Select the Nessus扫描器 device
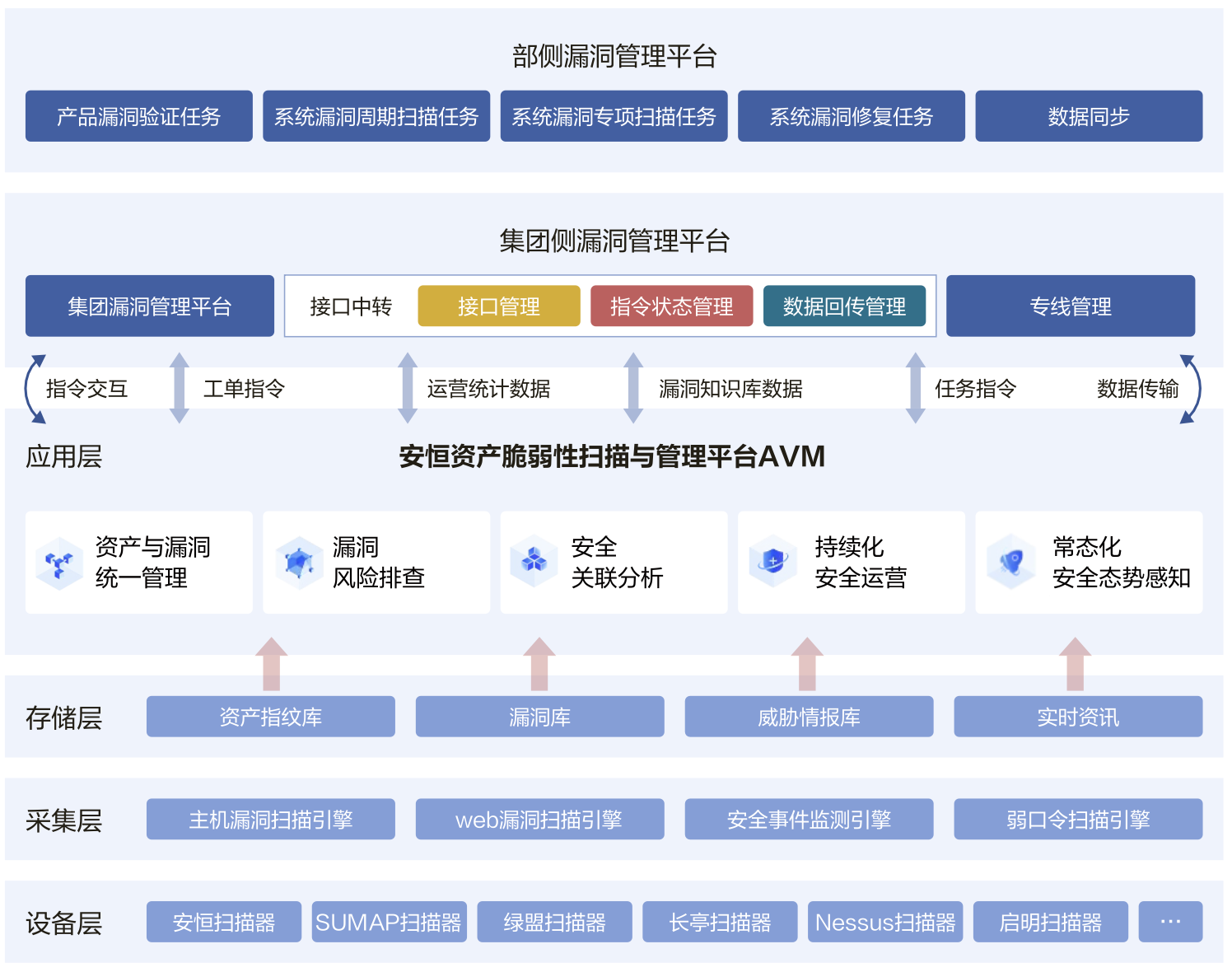 point(885,921)
